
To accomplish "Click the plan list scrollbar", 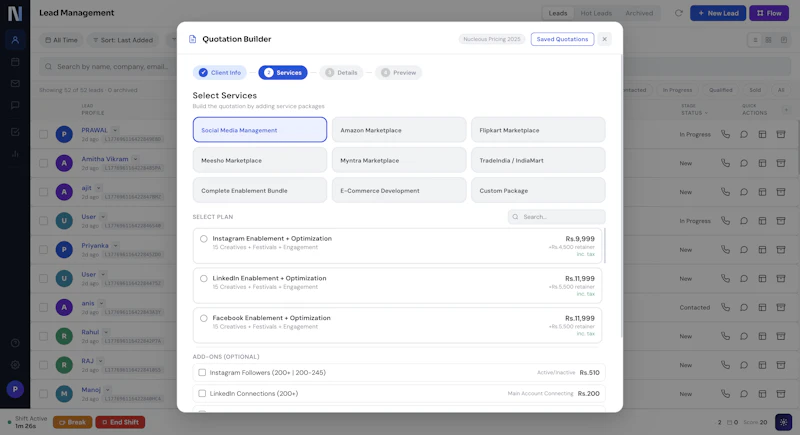I will coord(605,246).
